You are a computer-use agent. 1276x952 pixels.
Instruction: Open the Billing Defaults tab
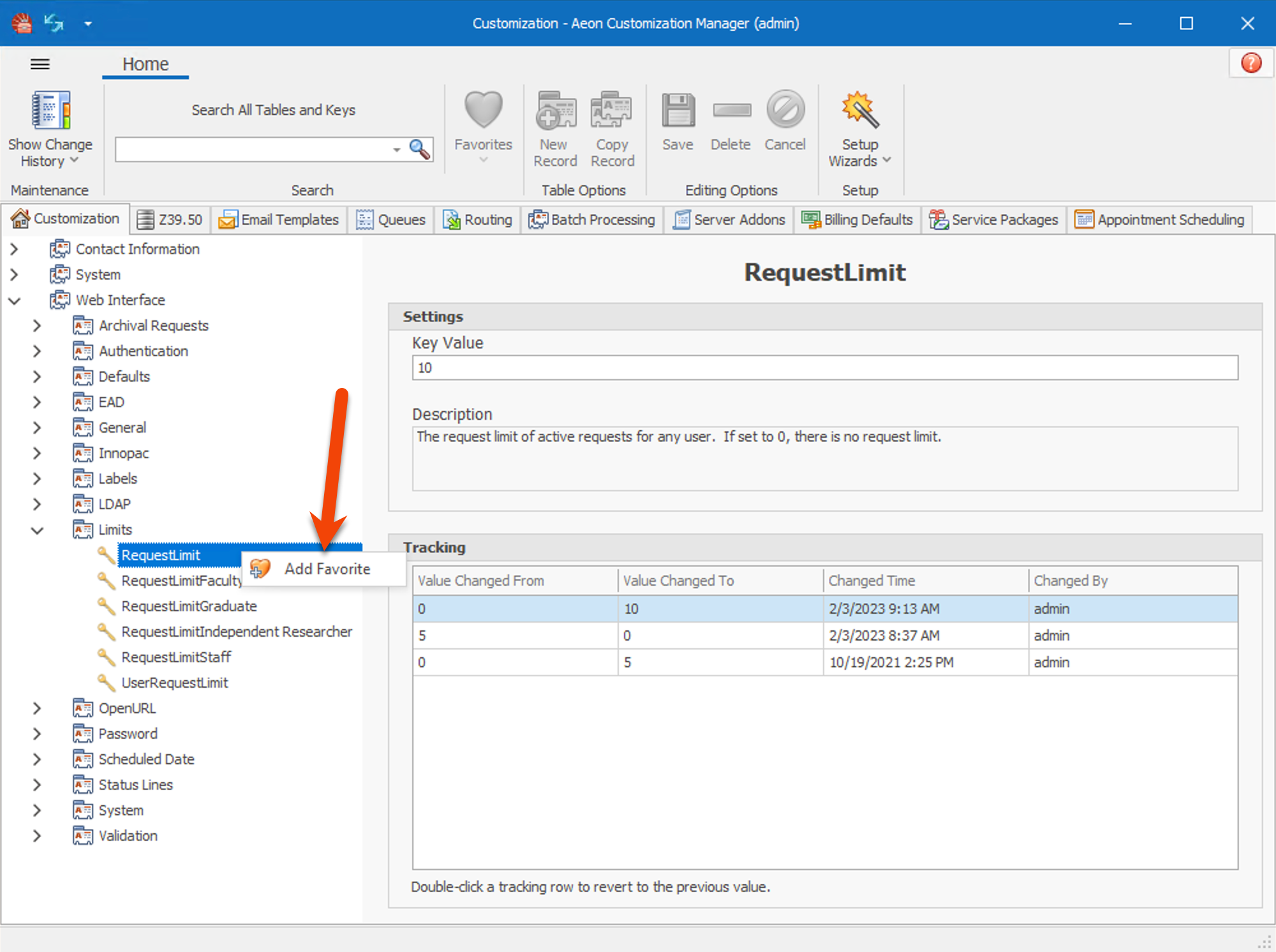coord(857,220)
